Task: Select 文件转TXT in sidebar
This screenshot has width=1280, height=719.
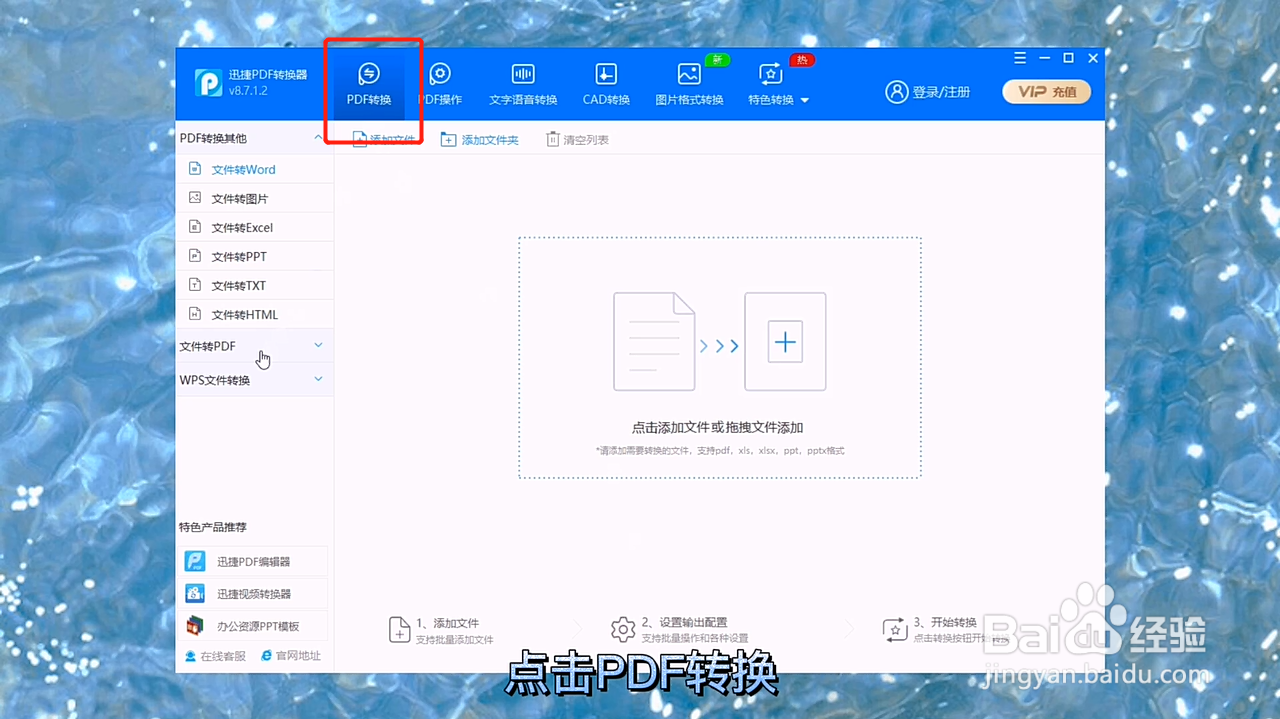Action: 255,285
